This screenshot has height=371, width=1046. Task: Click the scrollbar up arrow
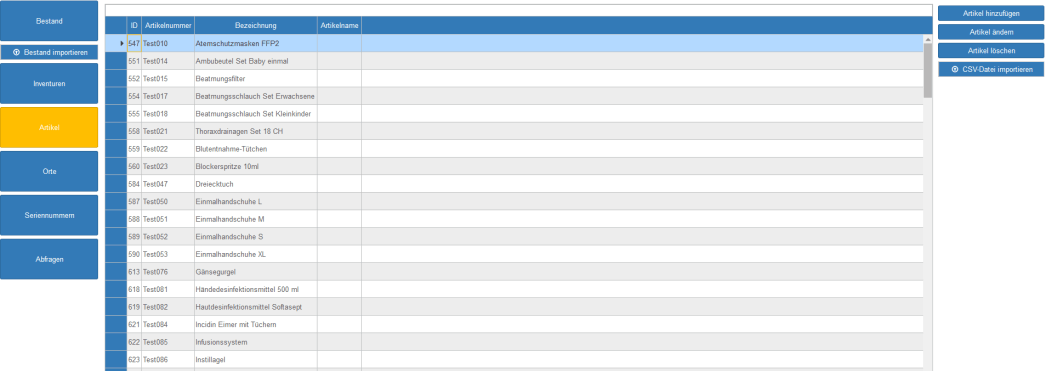pos(928,39)
